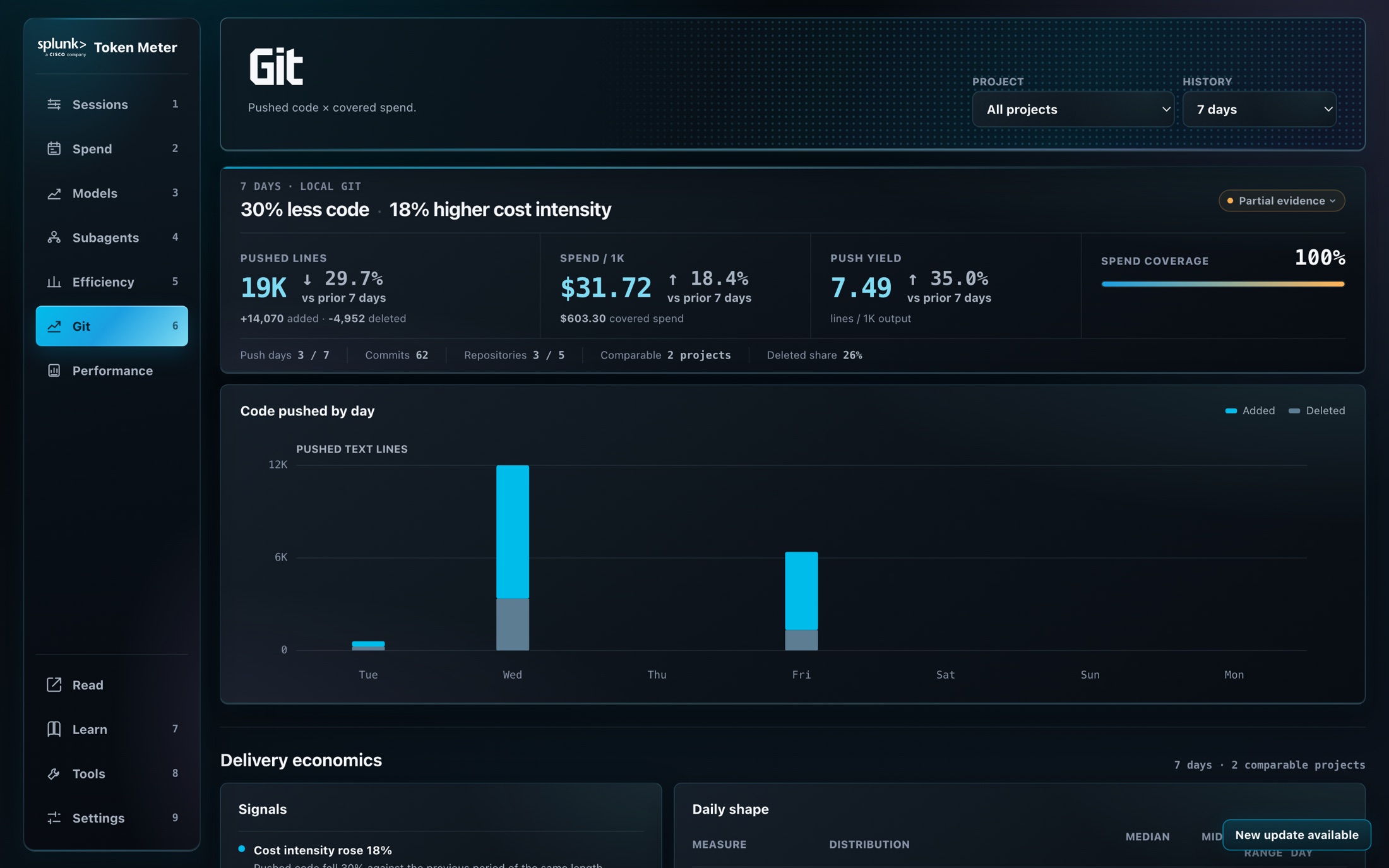This screenshot has height=868, width=1389.
Task: Toggle the Added series in chart legend
Action: [x=1249, y=410]
